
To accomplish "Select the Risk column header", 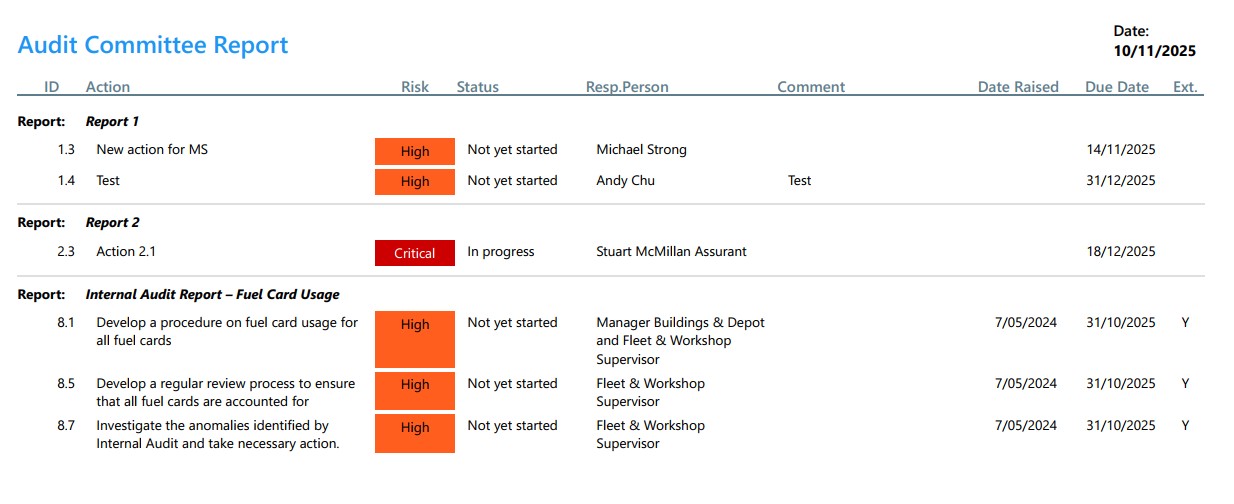I will 415,87.
